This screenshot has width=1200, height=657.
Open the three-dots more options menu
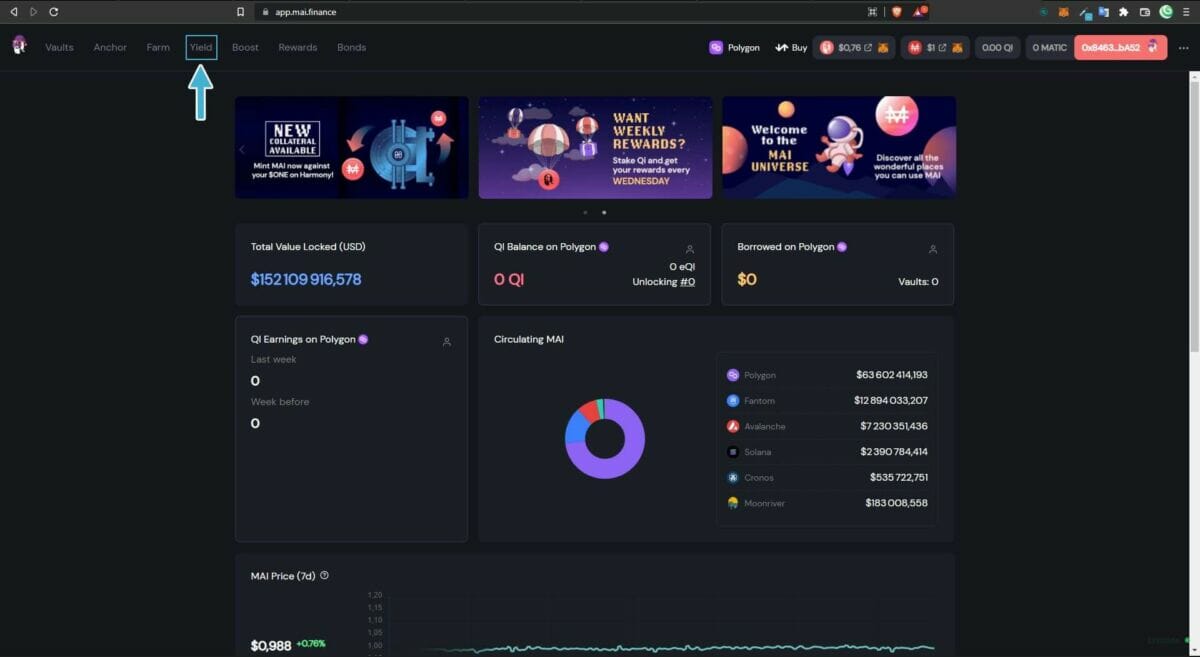click(x=1184, y=48)
